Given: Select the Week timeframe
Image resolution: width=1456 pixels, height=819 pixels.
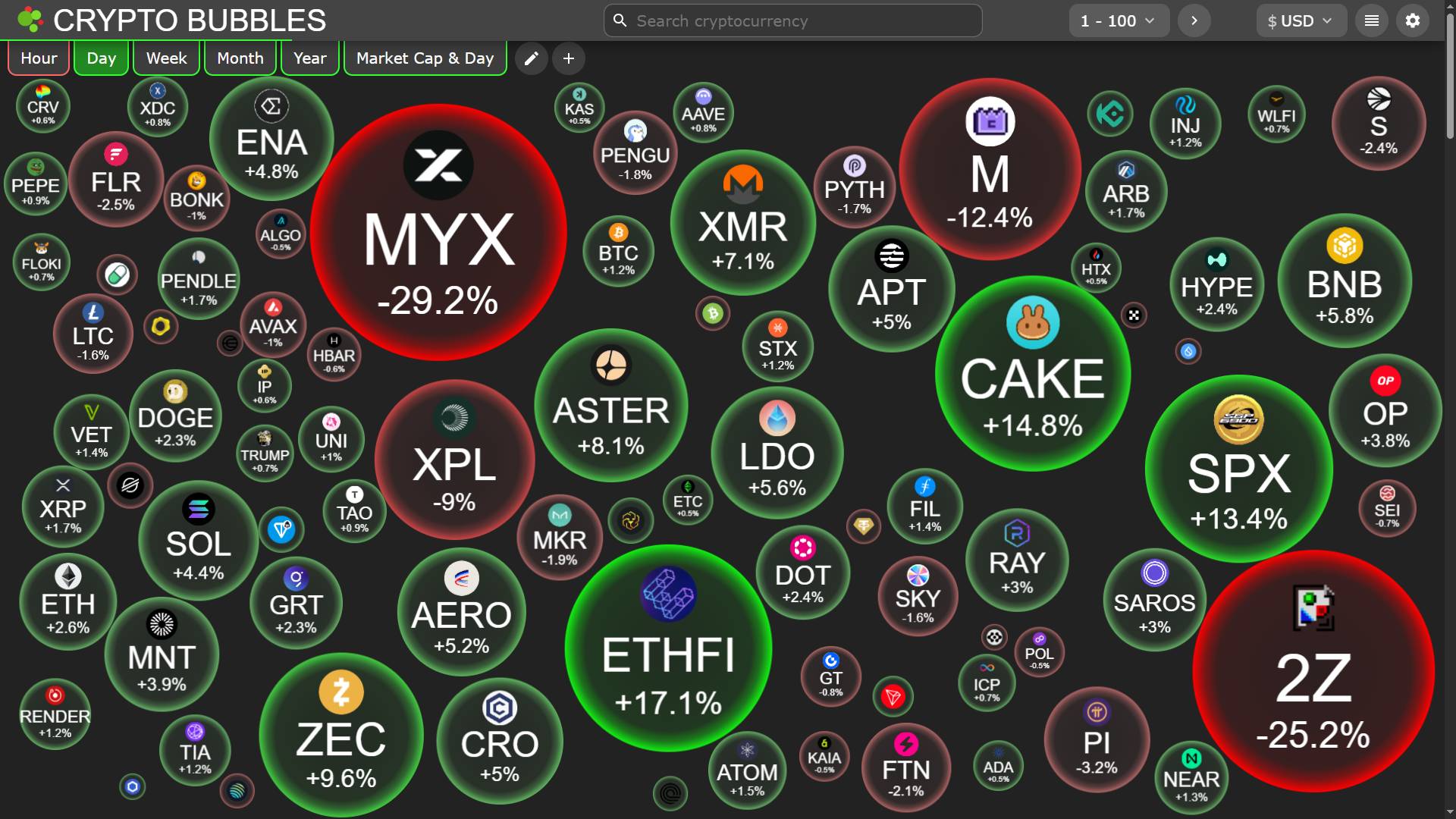Looking at the screenshot, I should (166, 58).
